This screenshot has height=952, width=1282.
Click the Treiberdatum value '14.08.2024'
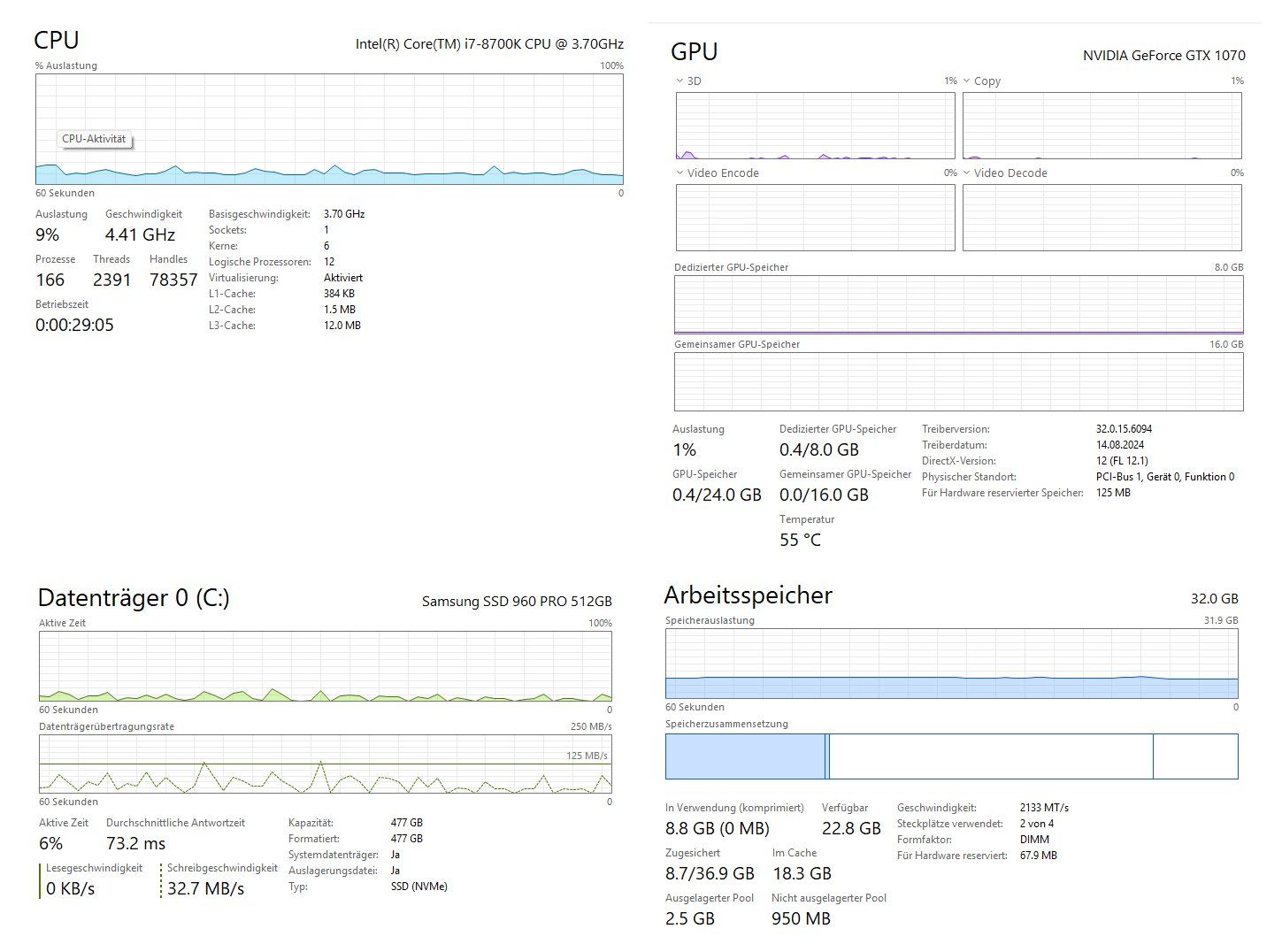(x=1120, y=445)
